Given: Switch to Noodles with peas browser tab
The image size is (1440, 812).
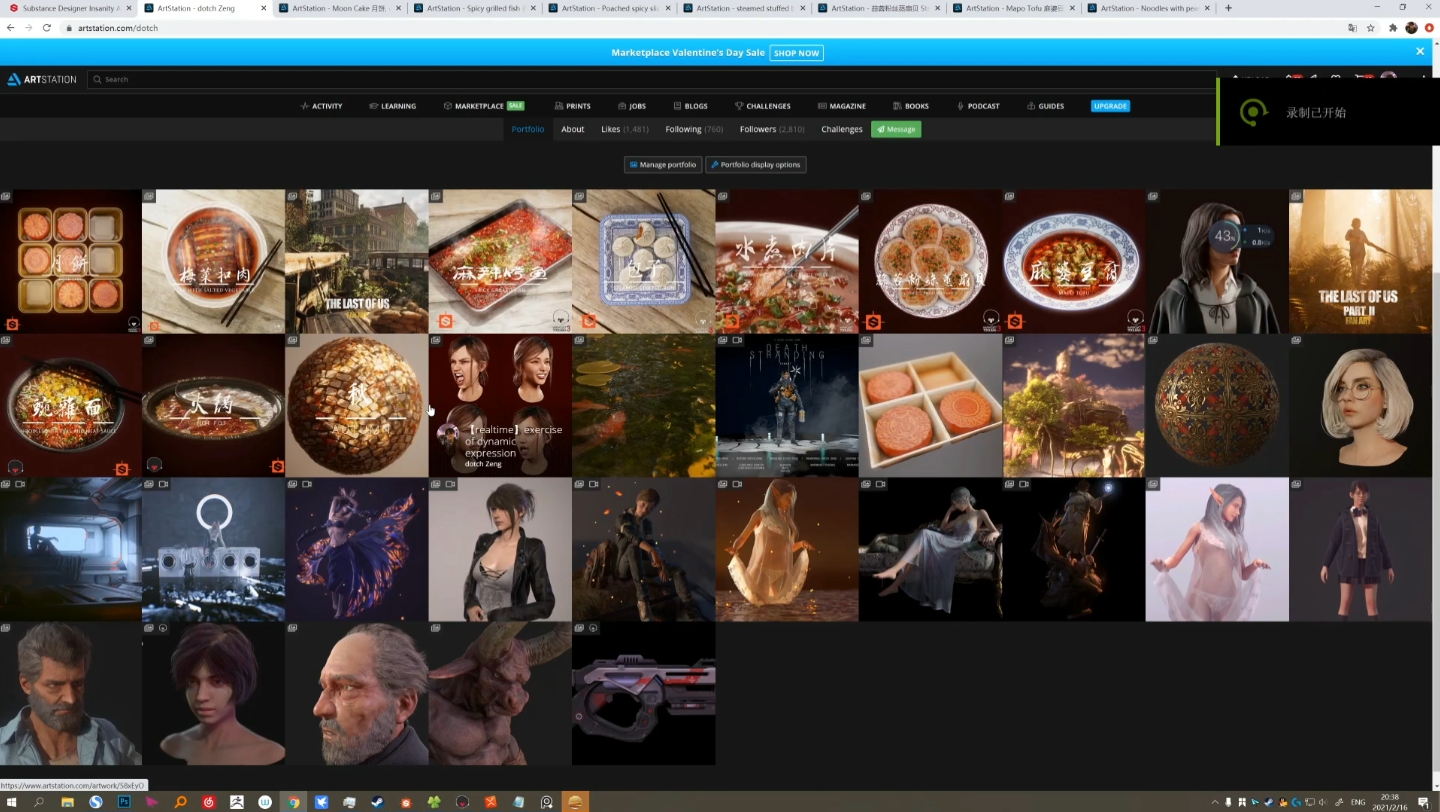Looking at the screenshot, I should [1146, 8].
